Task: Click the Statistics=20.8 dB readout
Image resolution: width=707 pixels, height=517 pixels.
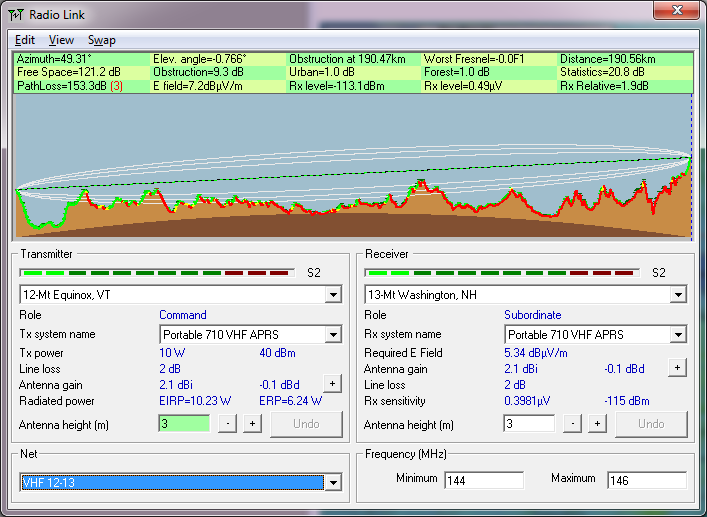Action: (602, 72)
